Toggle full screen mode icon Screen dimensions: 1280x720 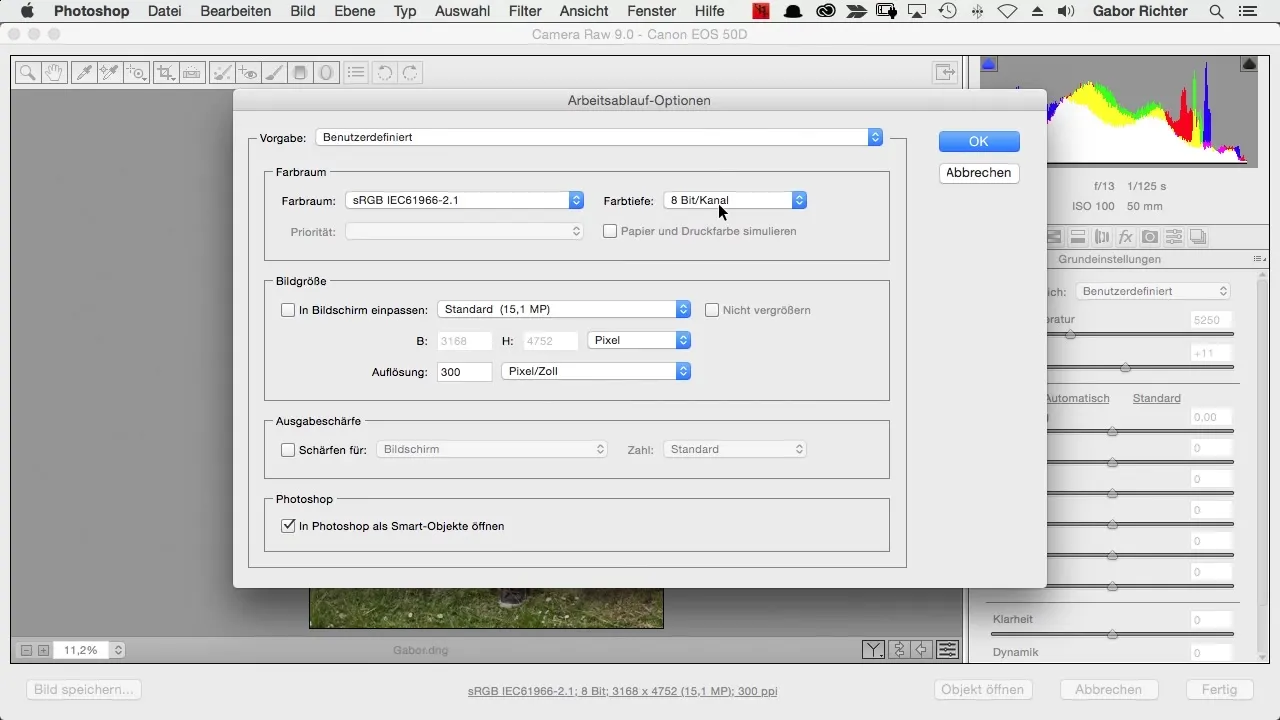(x=944, y=73)
